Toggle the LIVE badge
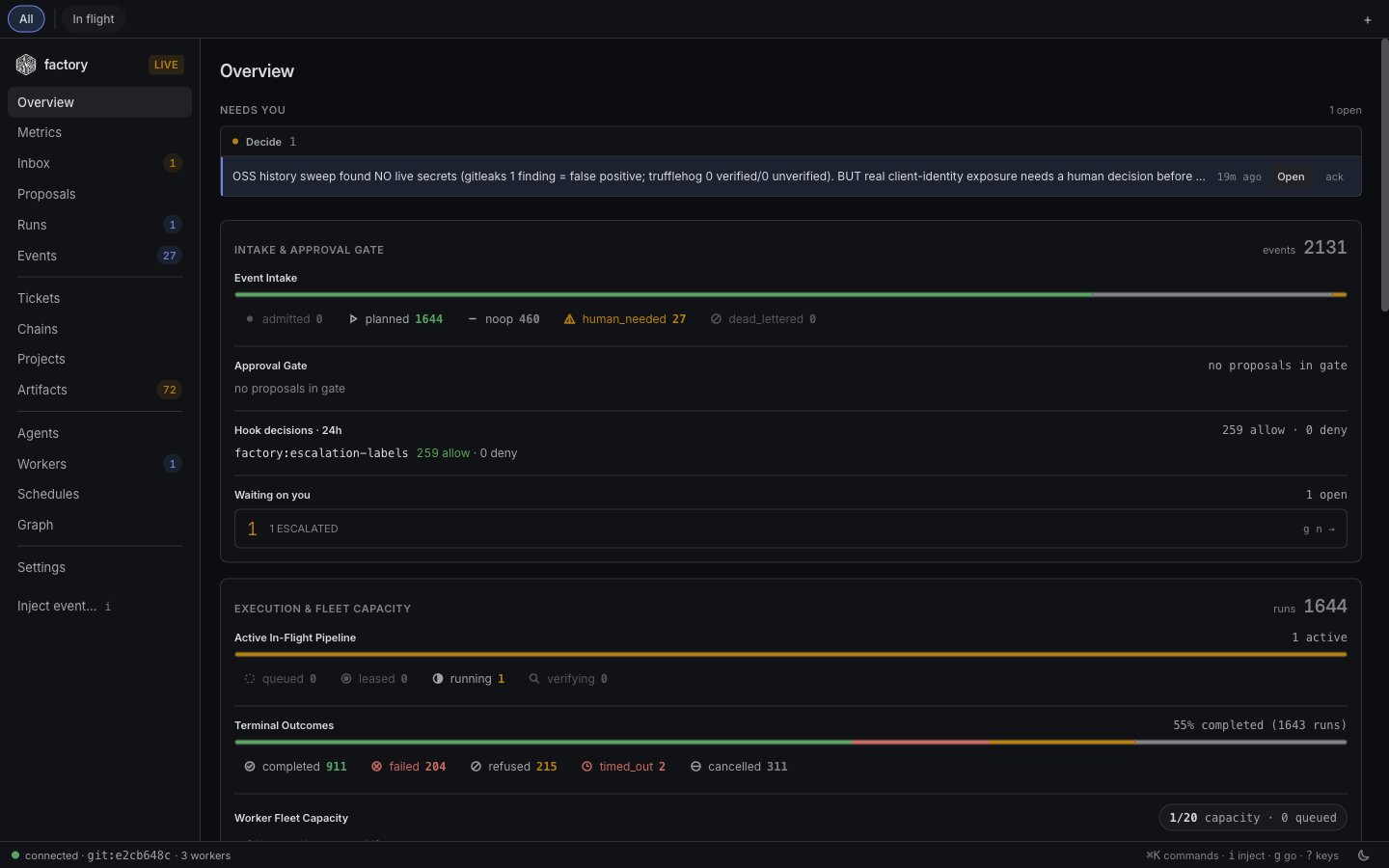The width and height of the screenshot is (1389, 868). 166,65
